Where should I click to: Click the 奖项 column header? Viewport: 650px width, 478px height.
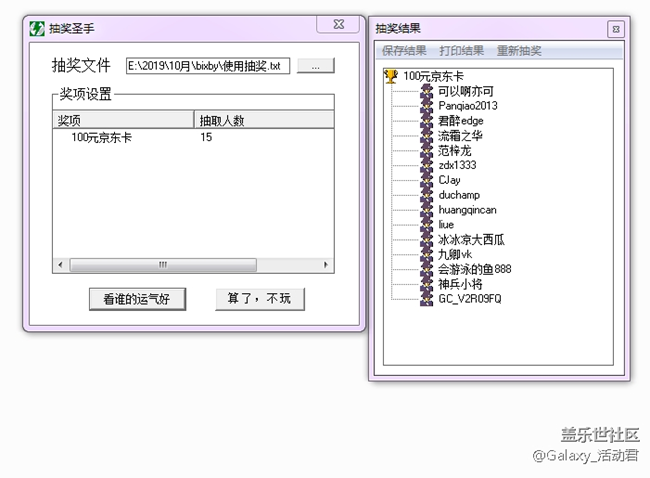coord(124,120)
